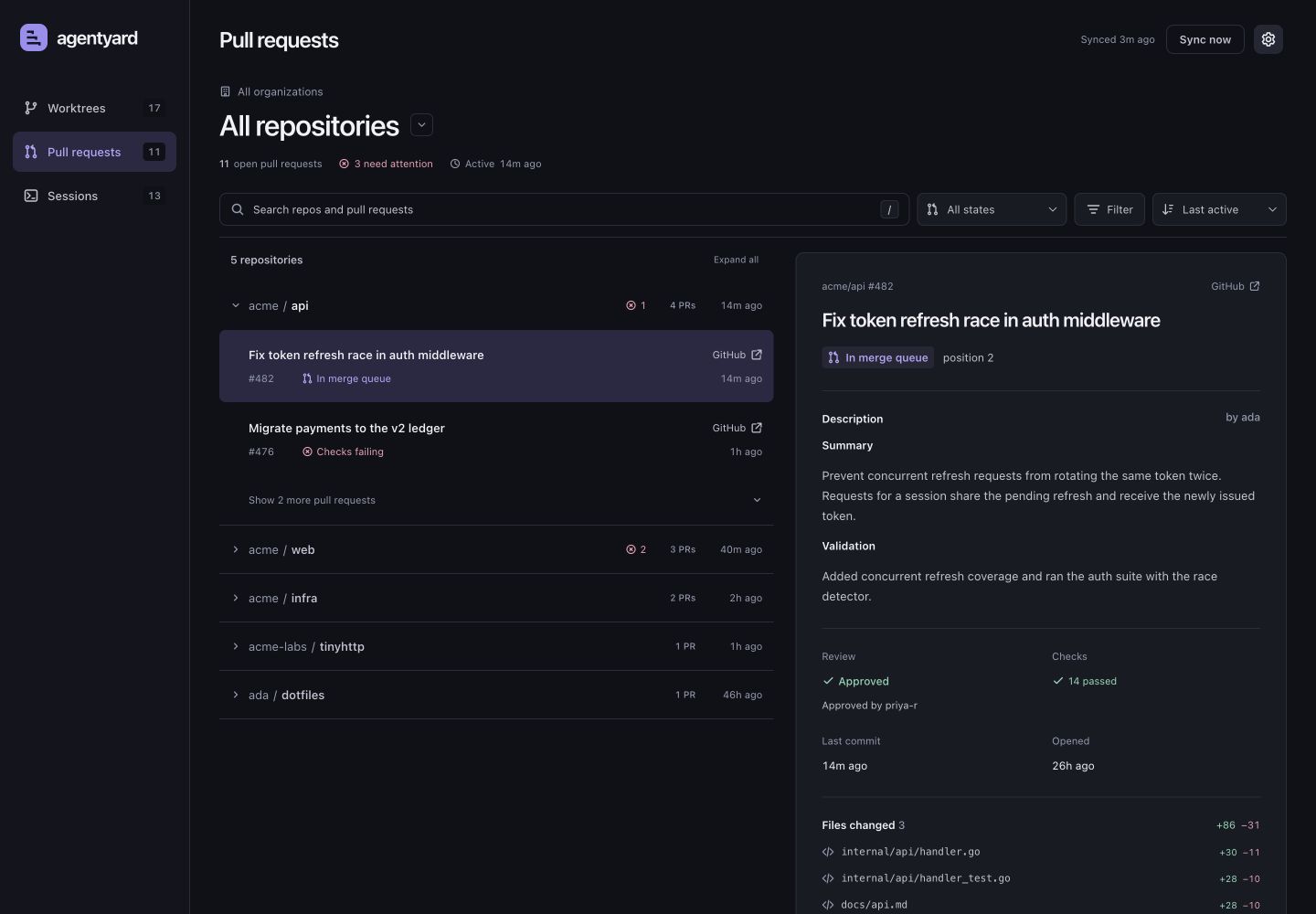1316x914 pixels.
Task: Open external link icon on PR #476 row
Action: (x=757, y=428)
